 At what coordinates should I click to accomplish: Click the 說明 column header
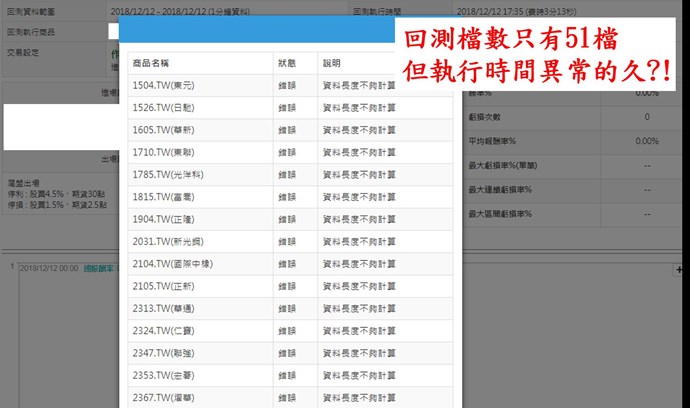coord(331,63)
